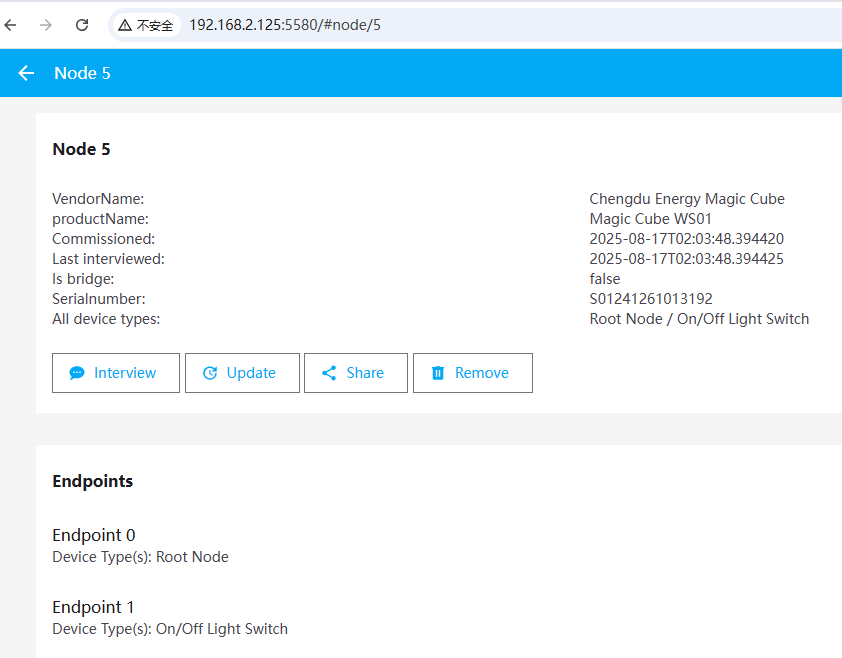Click the Endpoints section heading
This screenshot has width=842, height=658.
coord(92,481)
